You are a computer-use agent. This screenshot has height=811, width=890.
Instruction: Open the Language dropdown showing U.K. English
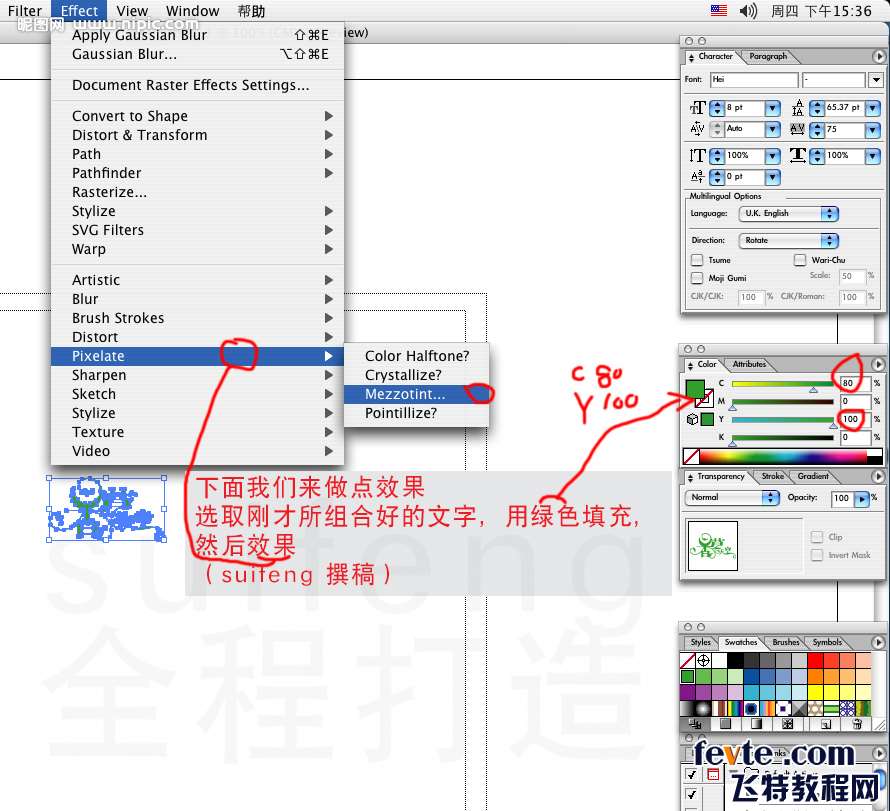[x=788, y=214]
